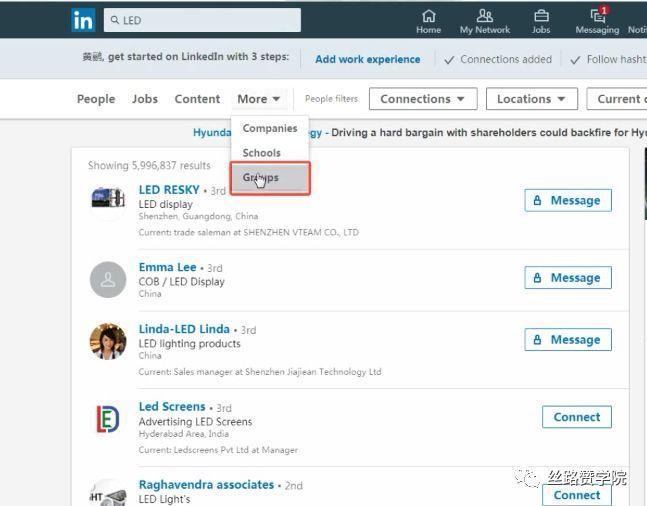The width and height of the screenshot is (647, 506).
Task: Click People filters label
Action: click(331, 99)
